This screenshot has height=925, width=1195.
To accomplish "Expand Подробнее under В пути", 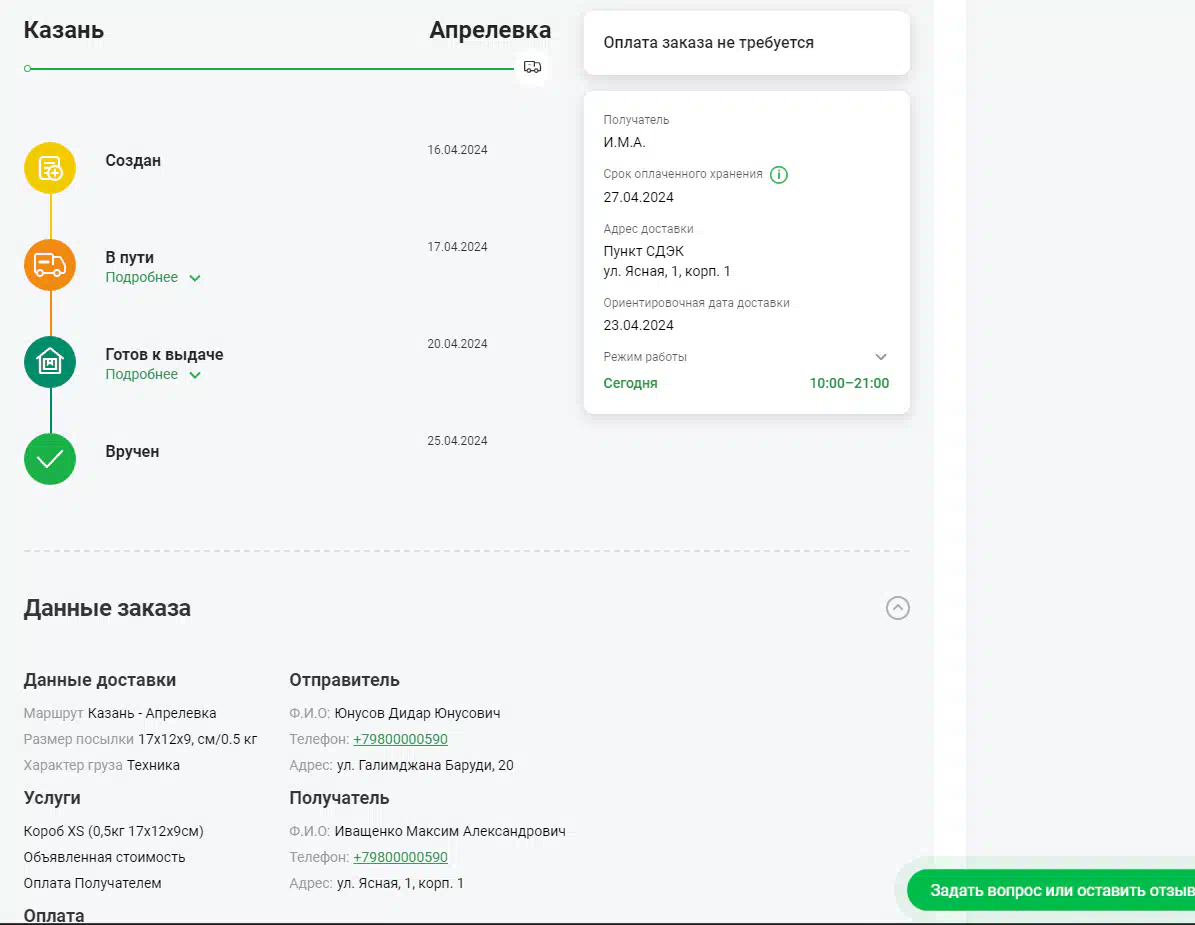I will [153, 278].
